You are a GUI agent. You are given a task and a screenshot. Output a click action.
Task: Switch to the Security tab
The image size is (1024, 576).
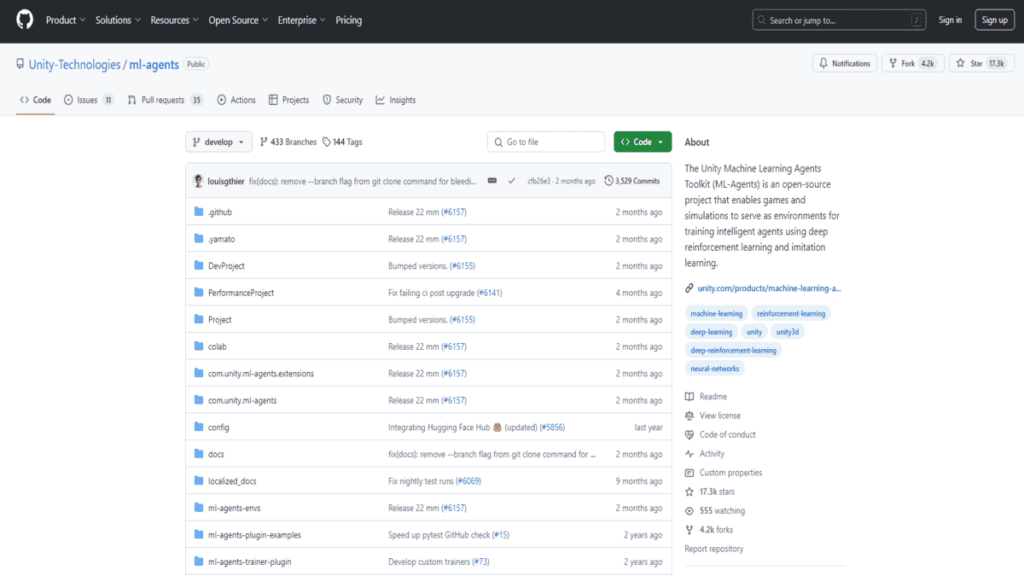click(x=343, y=100)
